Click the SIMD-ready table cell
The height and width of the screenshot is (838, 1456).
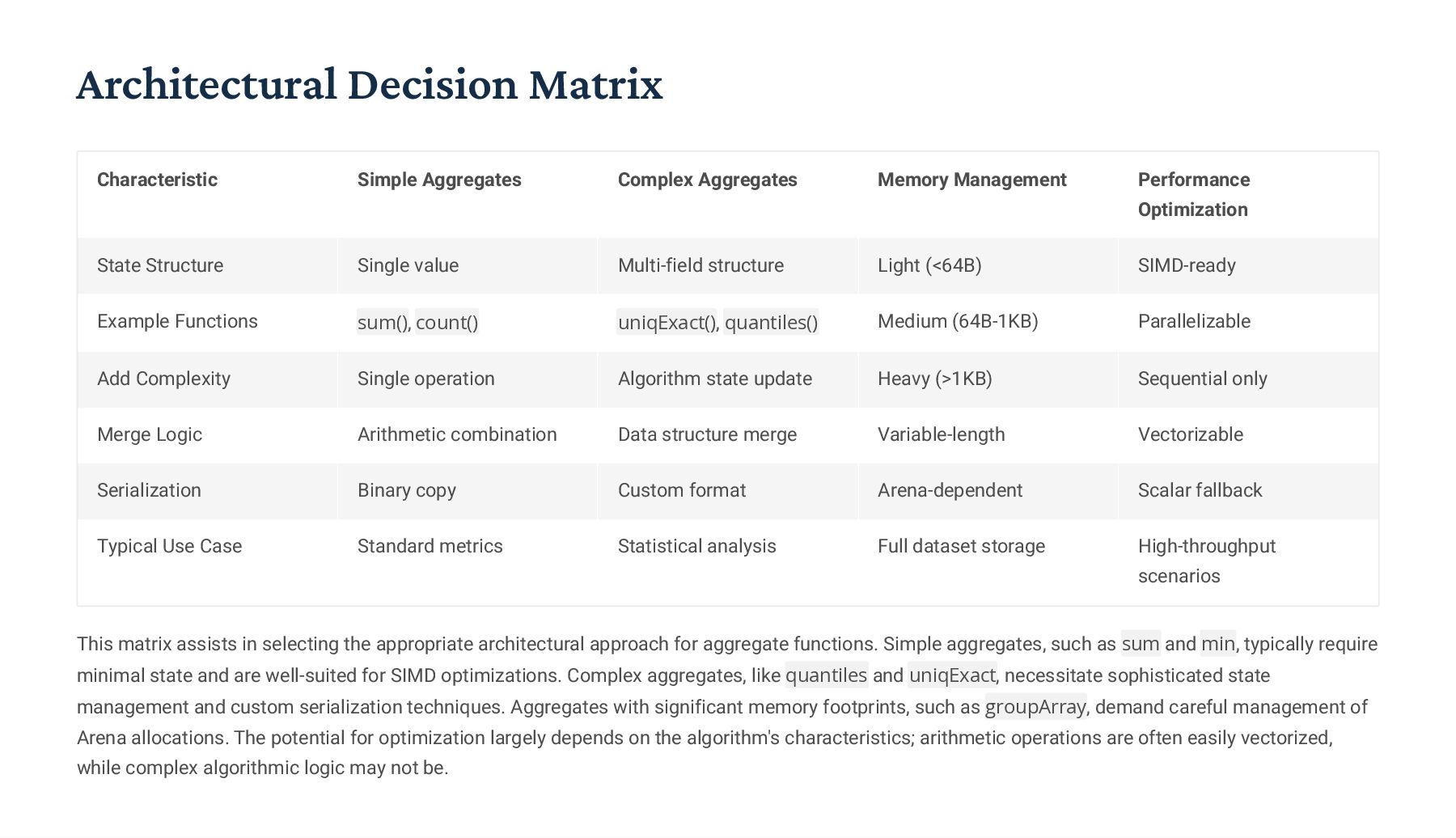1187,265
